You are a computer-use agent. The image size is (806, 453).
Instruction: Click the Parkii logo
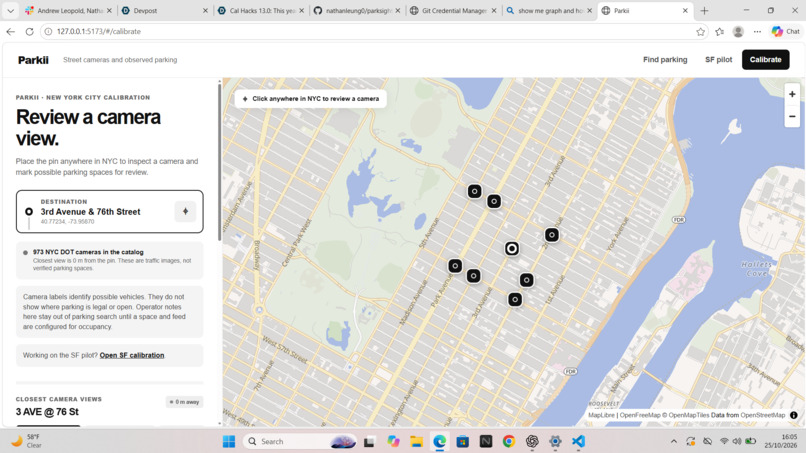click(33, 60)
